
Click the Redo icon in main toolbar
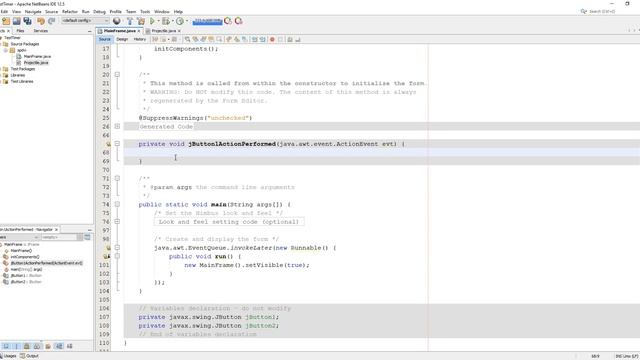click(x=51, y=21)
